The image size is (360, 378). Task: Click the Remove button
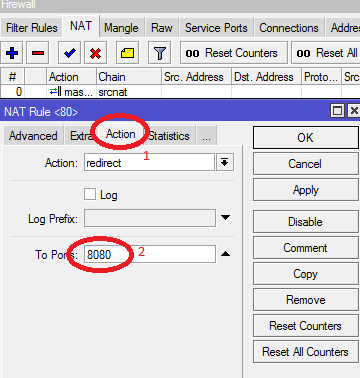pos(306,300)
